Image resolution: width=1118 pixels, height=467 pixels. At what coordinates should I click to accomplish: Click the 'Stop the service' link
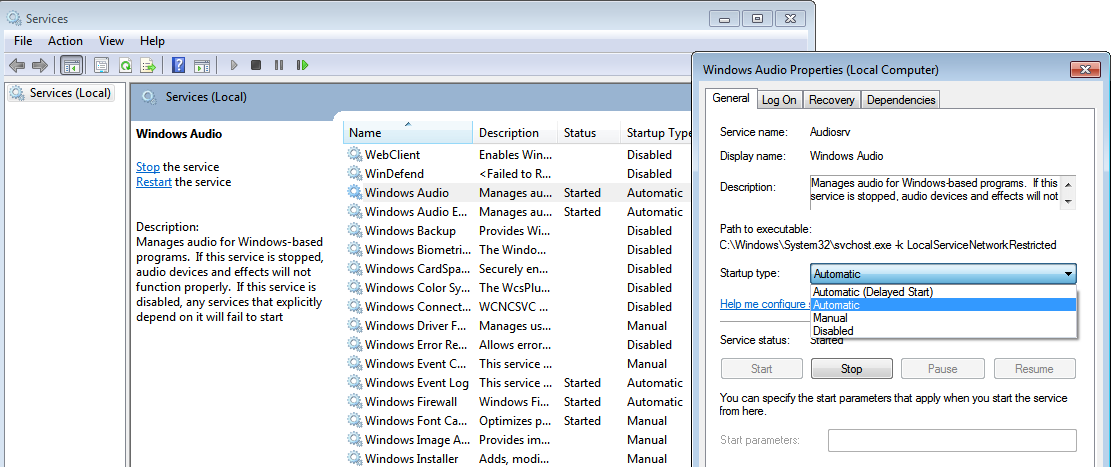[148, 167]
